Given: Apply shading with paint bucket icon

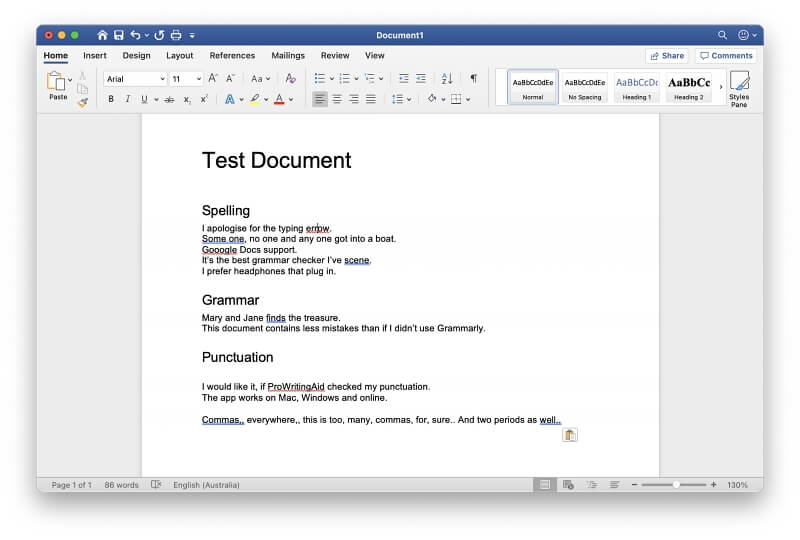Looking at the screenshot, I should coord(432,99).
